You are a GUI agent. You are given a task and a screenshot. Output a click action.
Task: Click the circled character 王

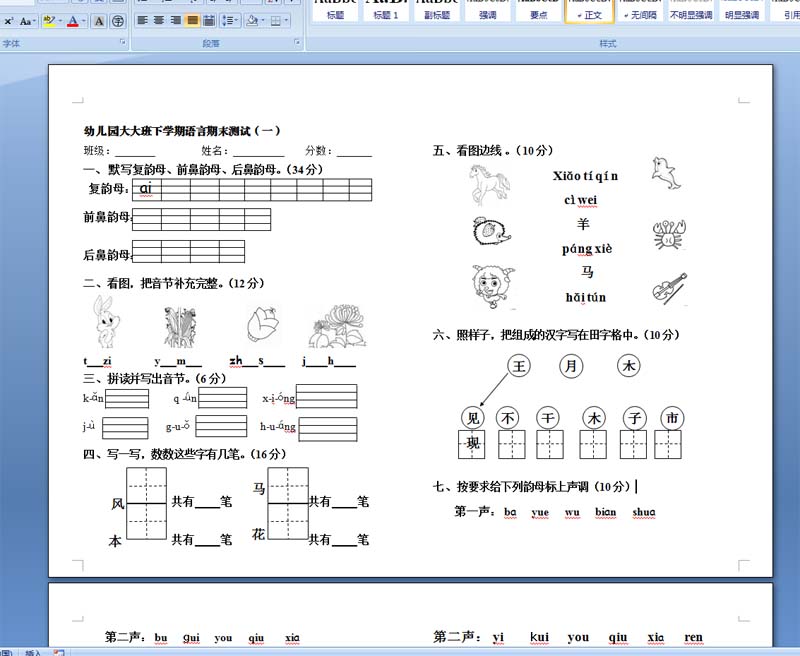click(519, 366)
